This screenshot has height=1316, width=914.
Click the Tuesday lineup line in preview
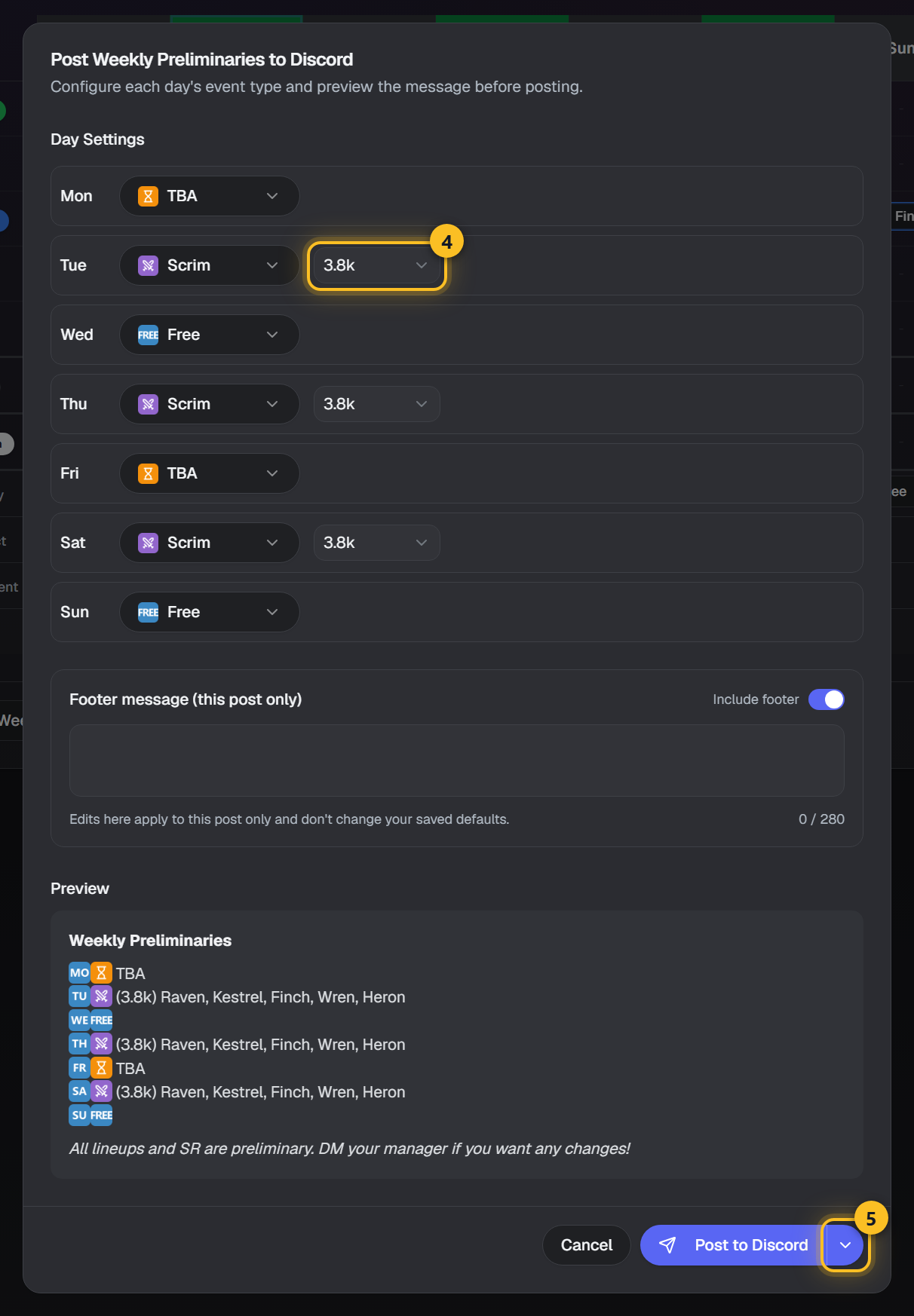click(x=238, y=996)
